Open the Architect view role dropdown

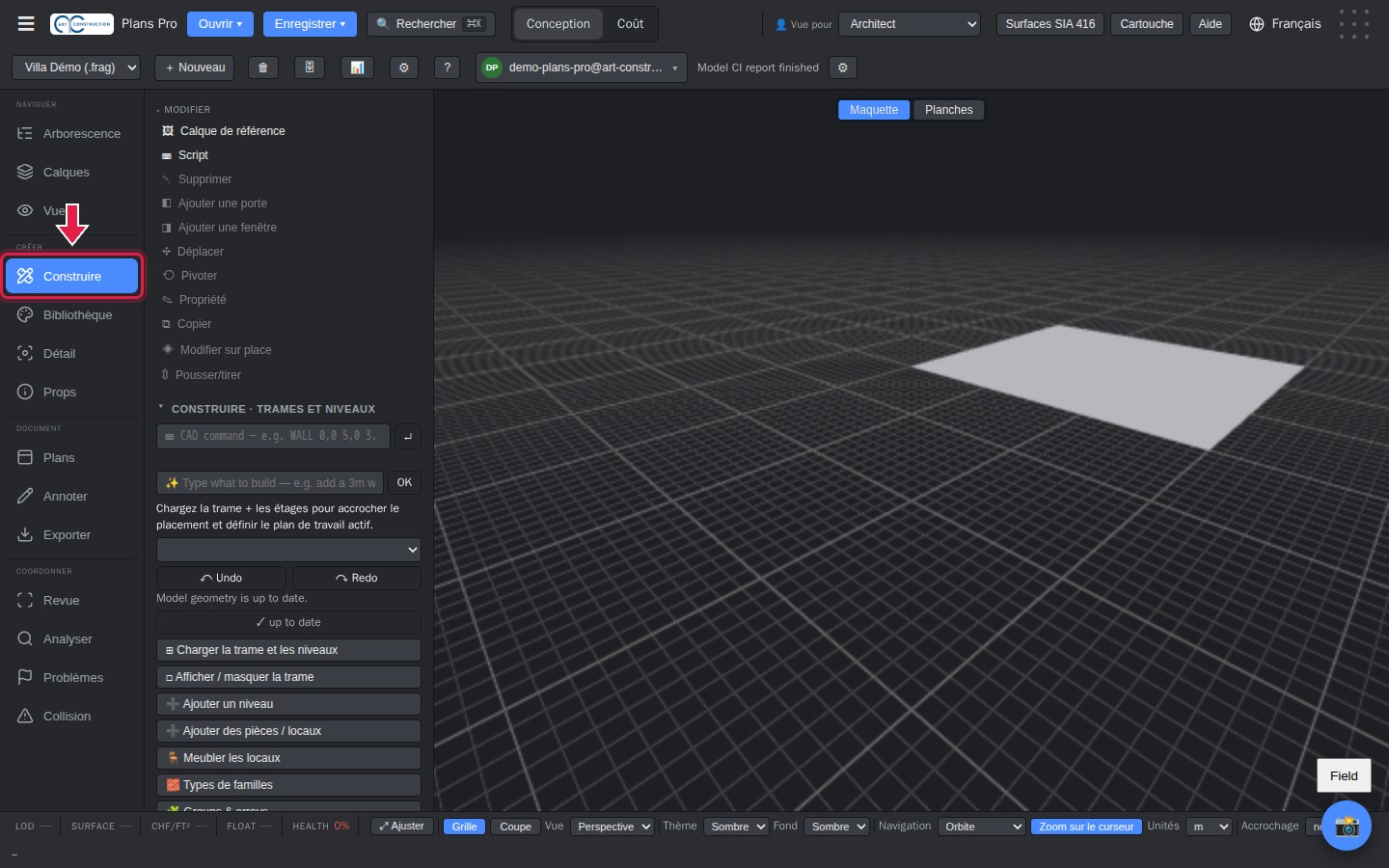[910, 24]
